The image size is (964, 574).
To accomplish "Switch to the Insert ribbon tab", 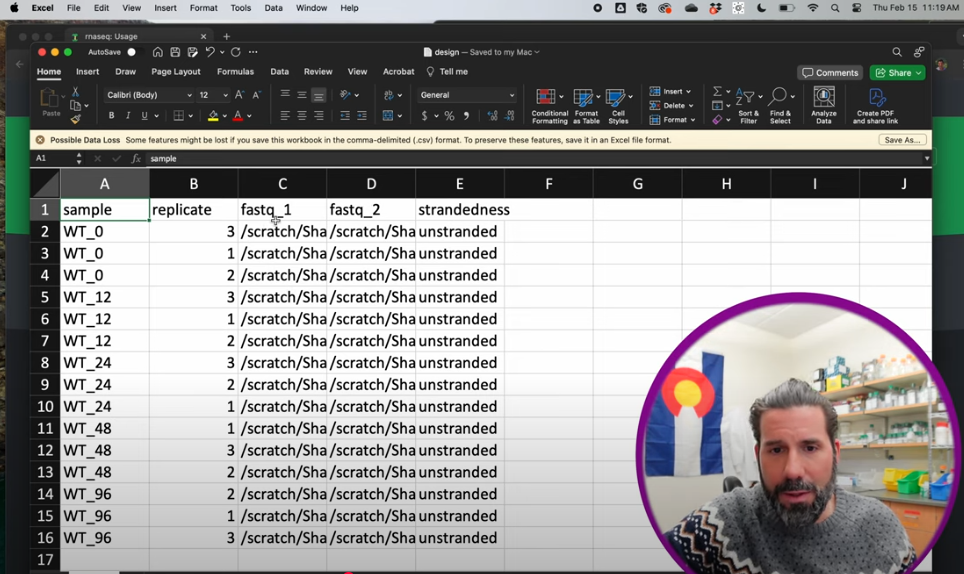I will 87,72.
